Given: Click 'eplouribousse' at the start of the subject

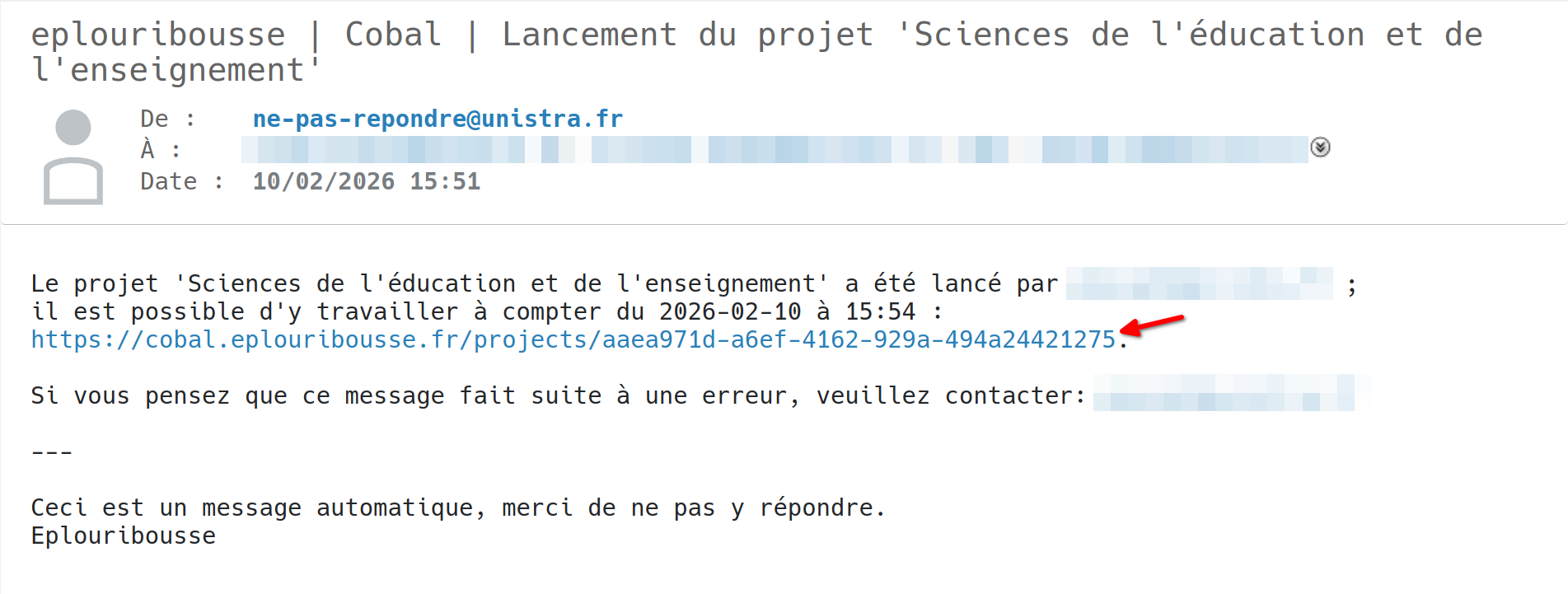Looking at the screenshot, I should [x=158, y=35].
